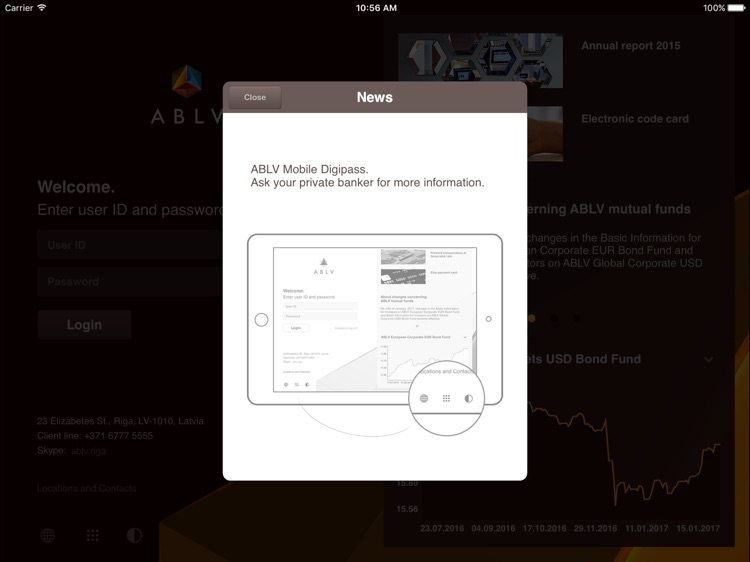Screen dimensions: 750x562
Task: Click the tablet illustration in News popup
Action: coord(375,320)
